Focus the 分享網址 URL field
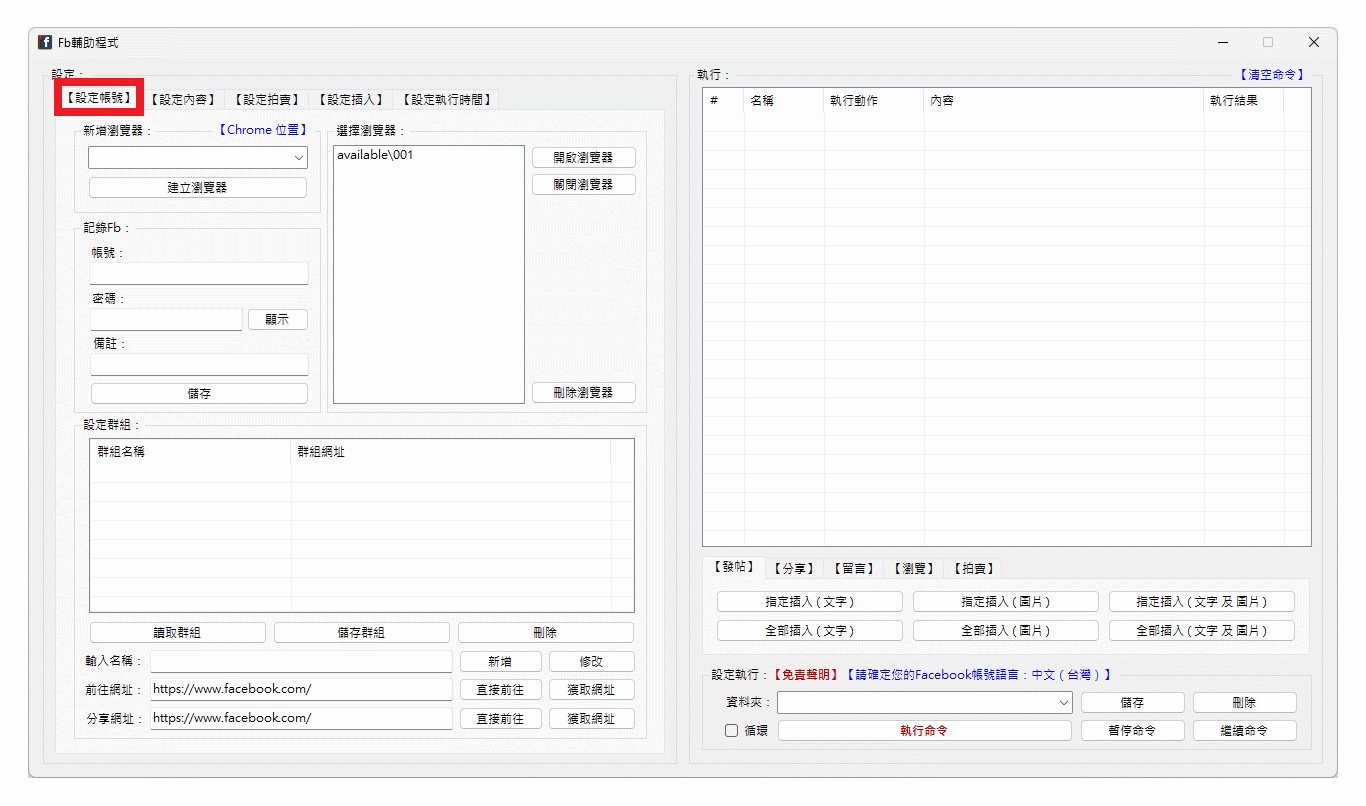Viewport: 1366px width, 806px height. (301, 718)
